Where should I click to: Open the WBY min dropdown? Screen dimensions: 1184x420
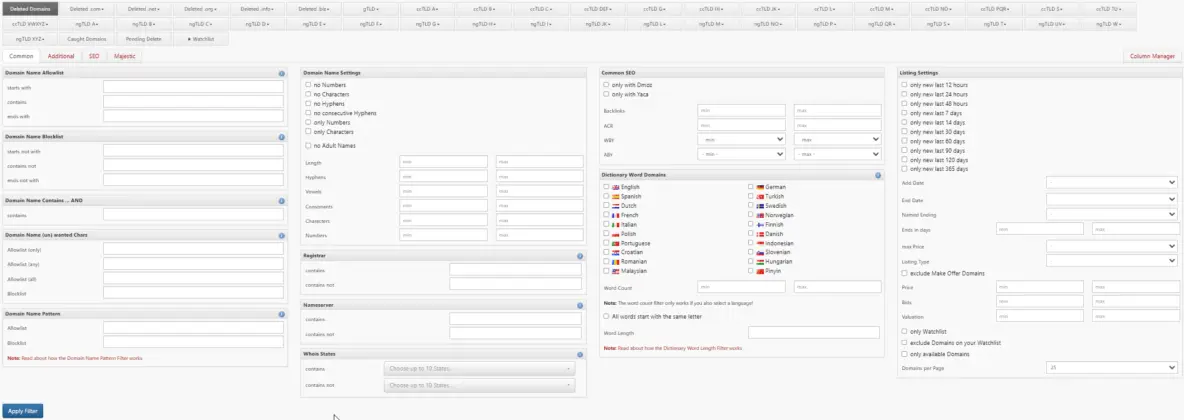click(x=742, y=140)
